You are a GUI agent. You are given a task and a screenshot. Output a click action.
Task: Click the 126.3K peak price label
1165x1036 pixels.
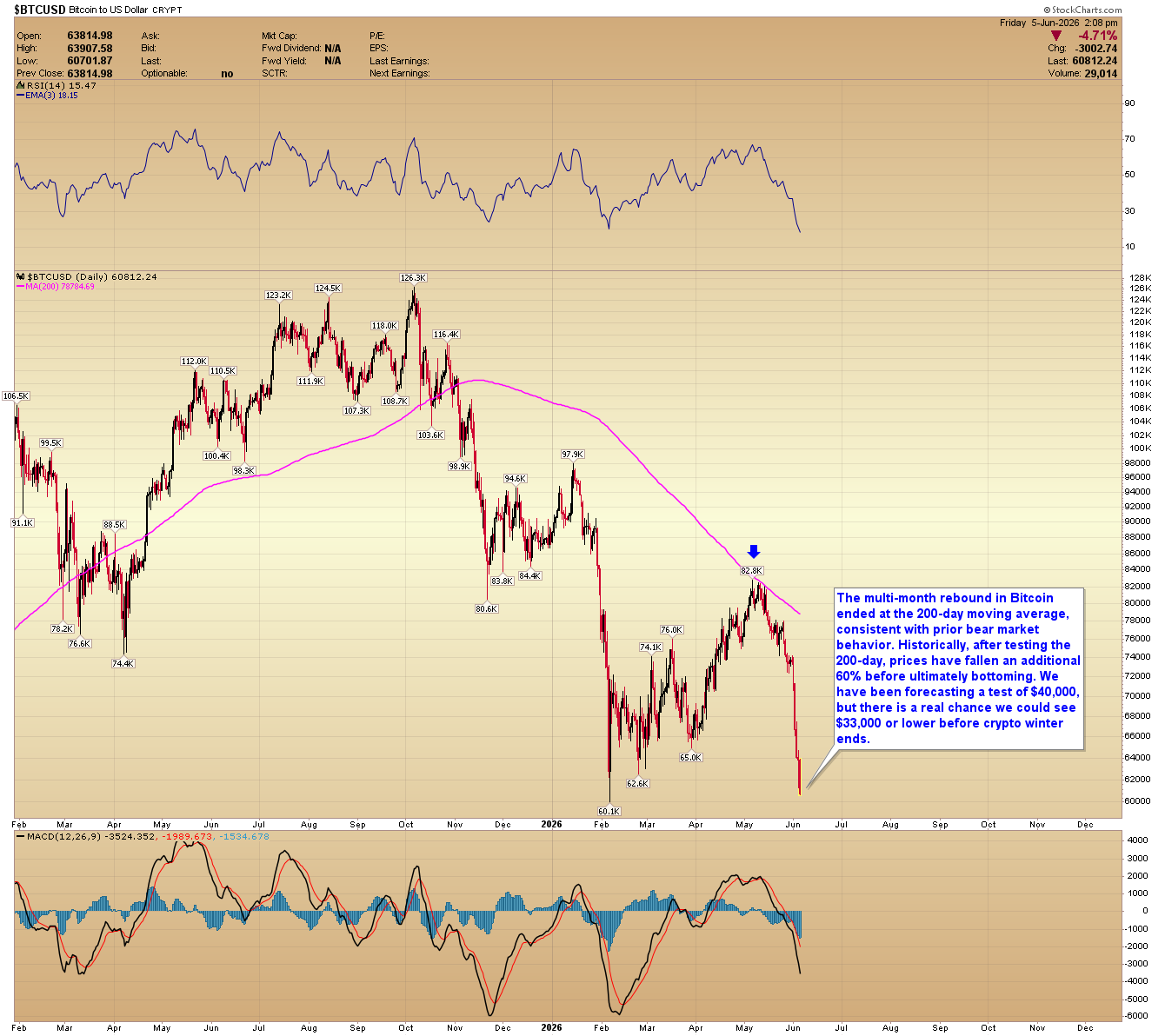tap(413, 278)
